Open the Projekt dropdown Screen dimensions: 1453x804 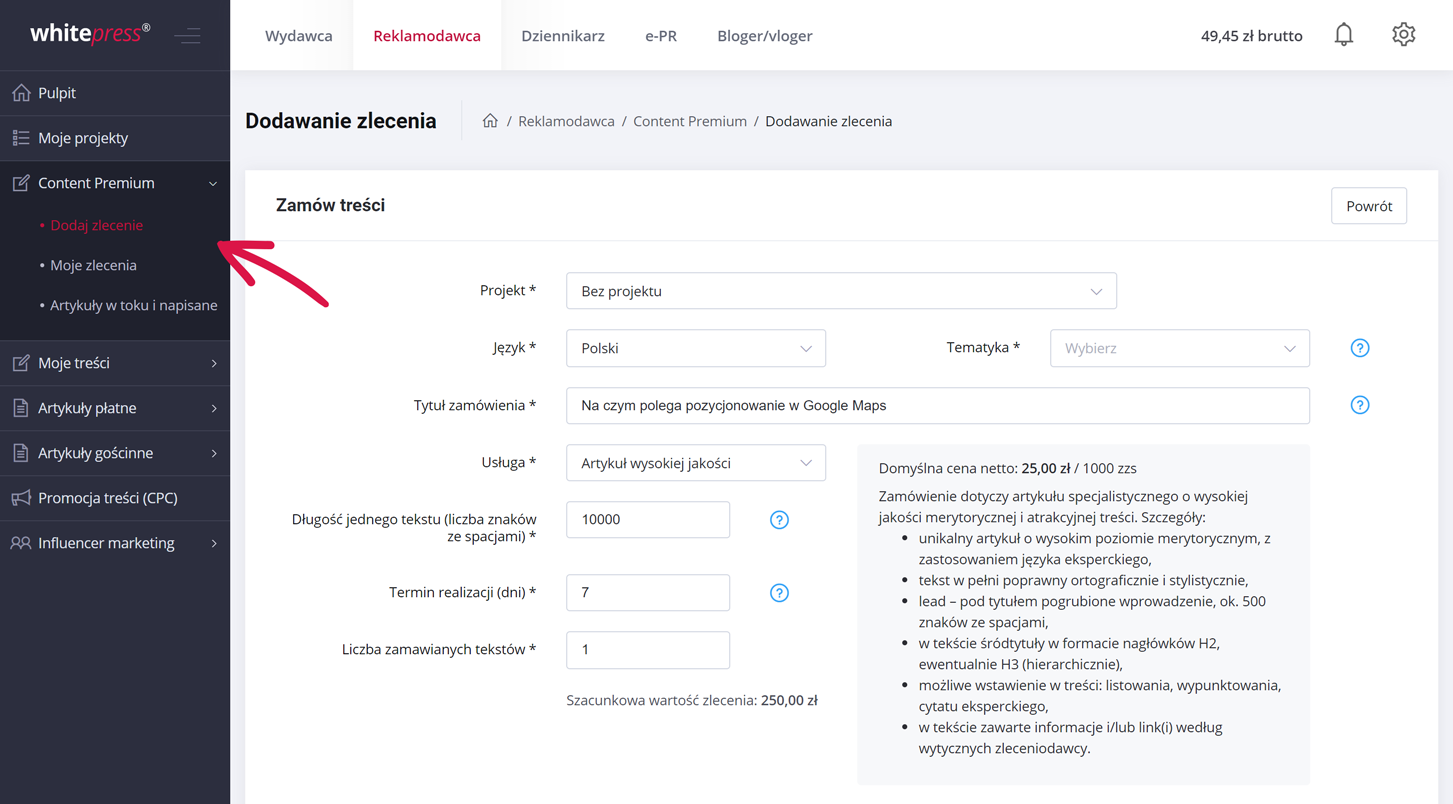point(840,291)
